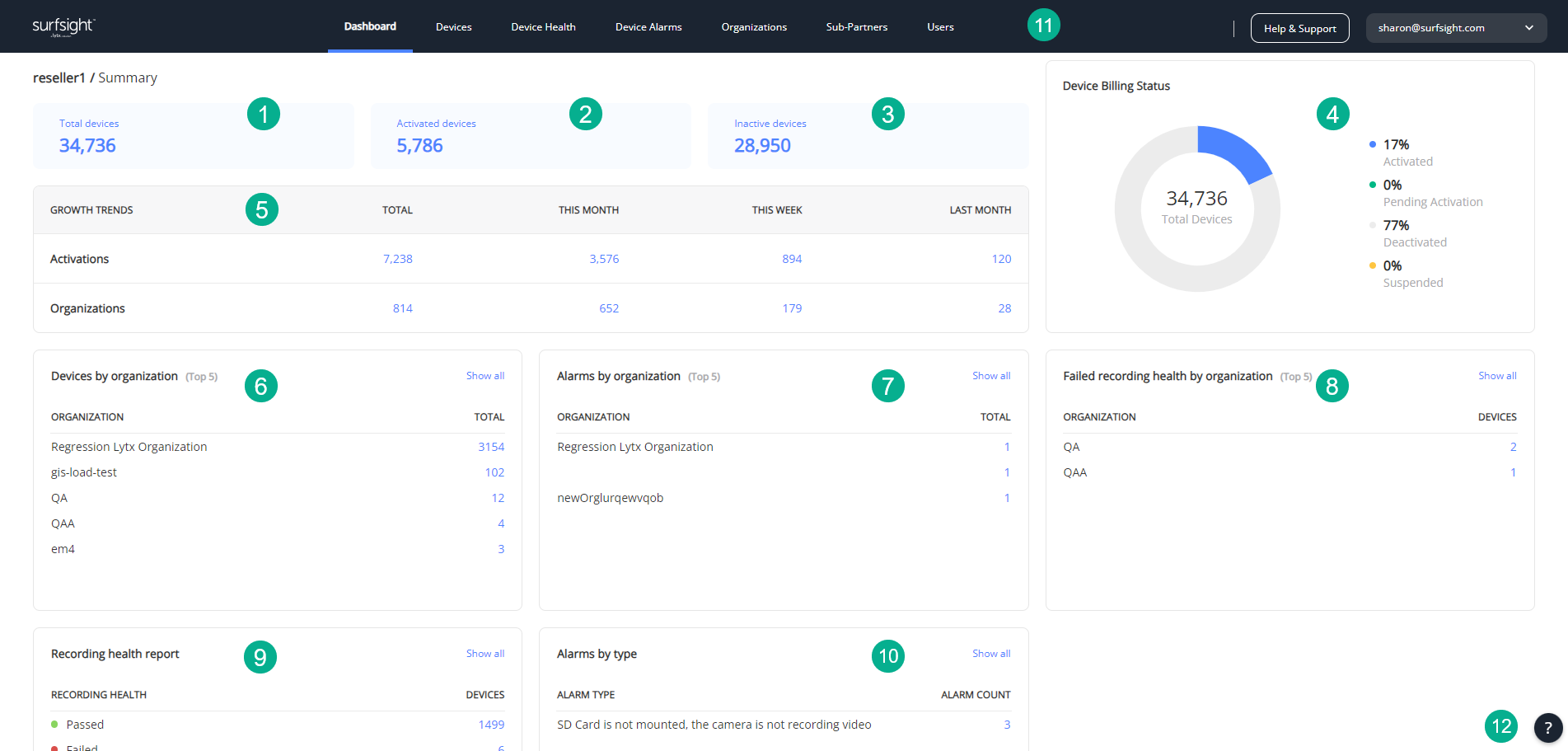Click Passed devices count 1499
The width and height of the screenshot is (1568, 751).
[491, 725]
